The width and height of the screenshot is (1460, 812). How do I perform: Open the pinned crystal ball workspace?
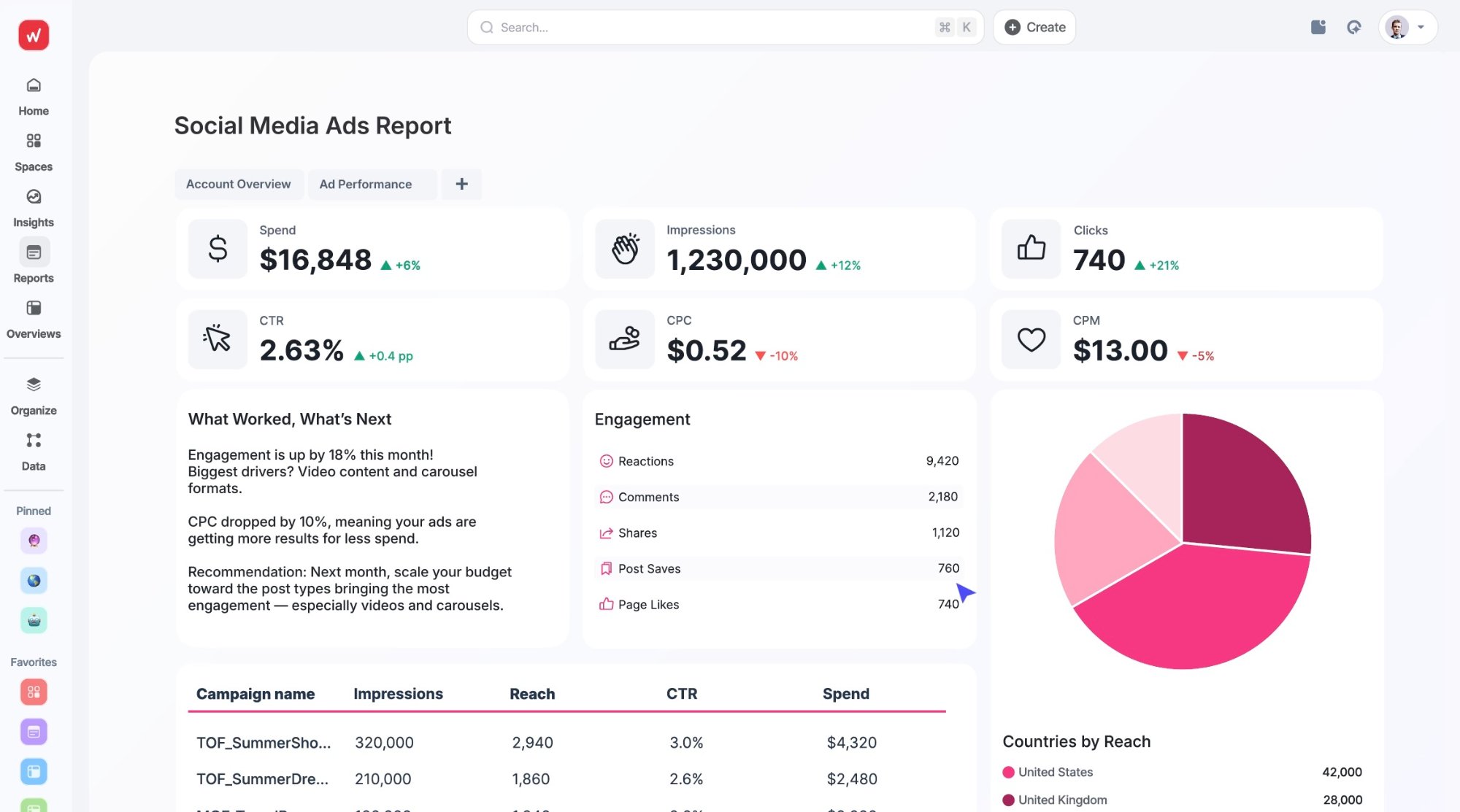(x=34, y=541)
